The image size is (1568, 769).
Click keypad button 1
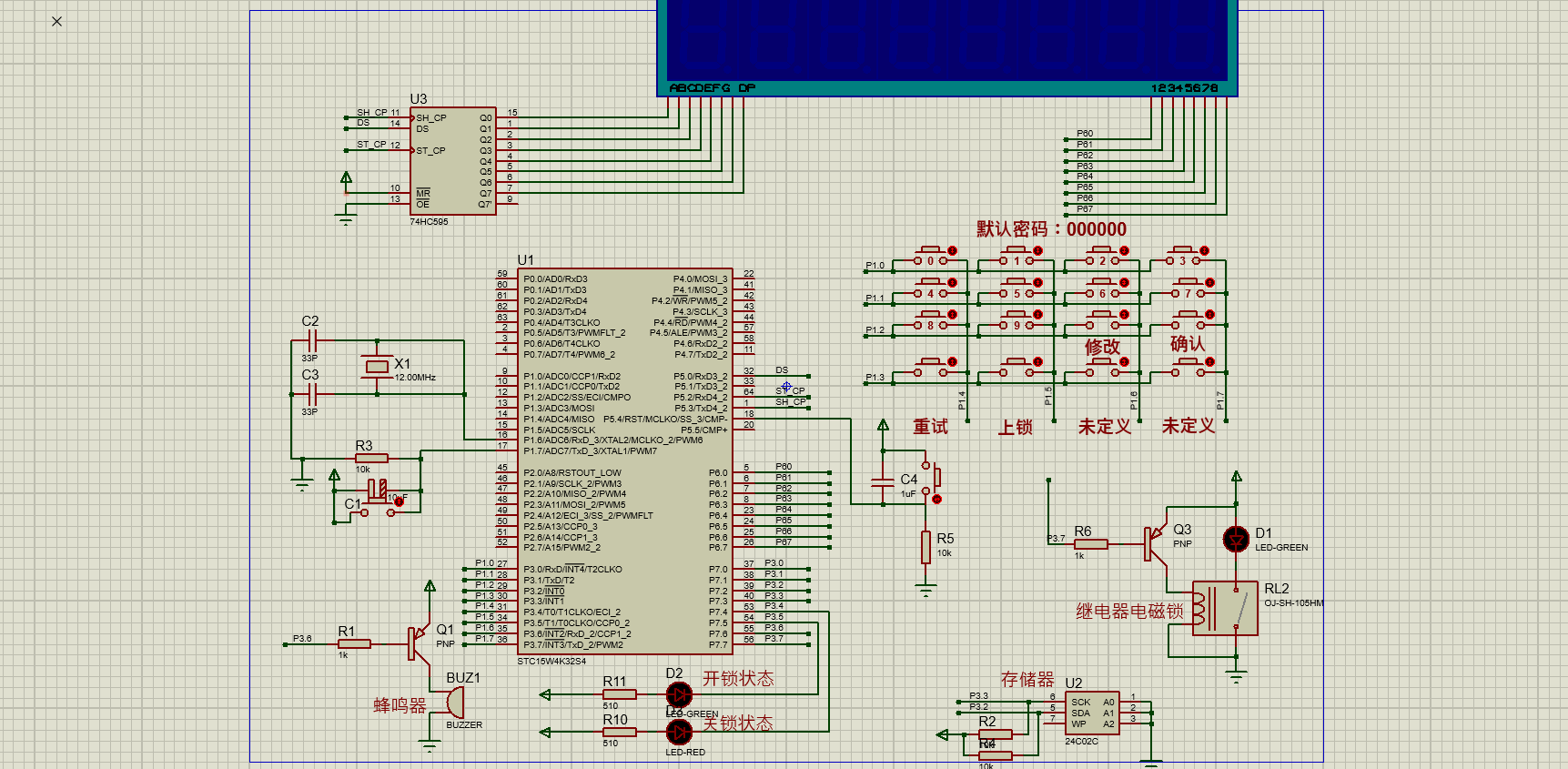tap(1017, 256)
